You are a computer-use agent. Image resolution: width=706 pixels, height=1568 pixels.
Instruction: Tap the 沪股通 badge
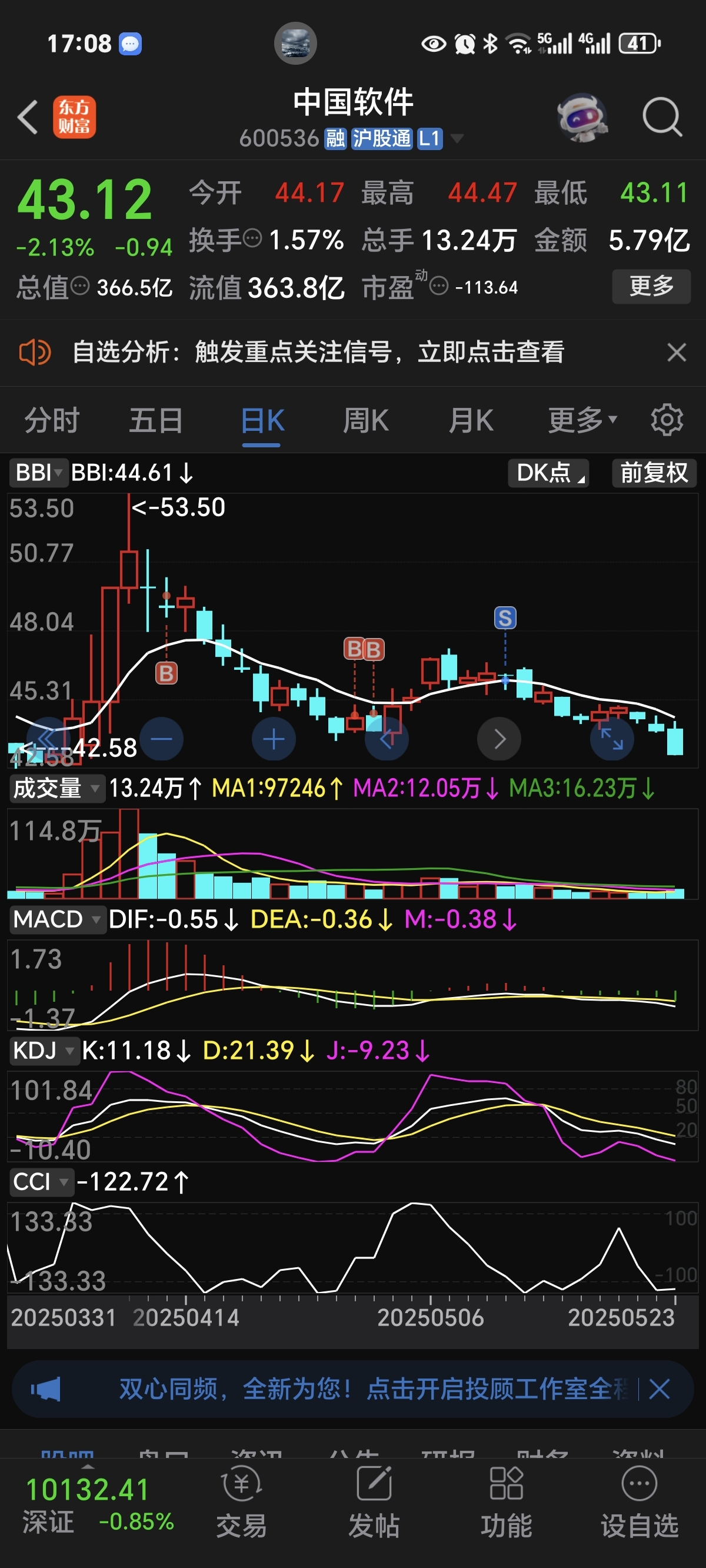tap(382, 139)
